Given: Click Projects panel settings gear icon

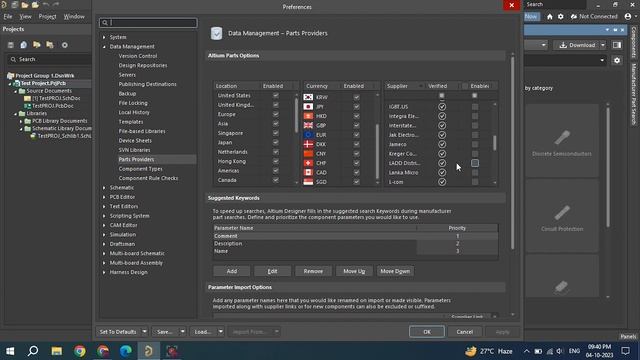Looking at the screenshot, I should tap(64, 45).
